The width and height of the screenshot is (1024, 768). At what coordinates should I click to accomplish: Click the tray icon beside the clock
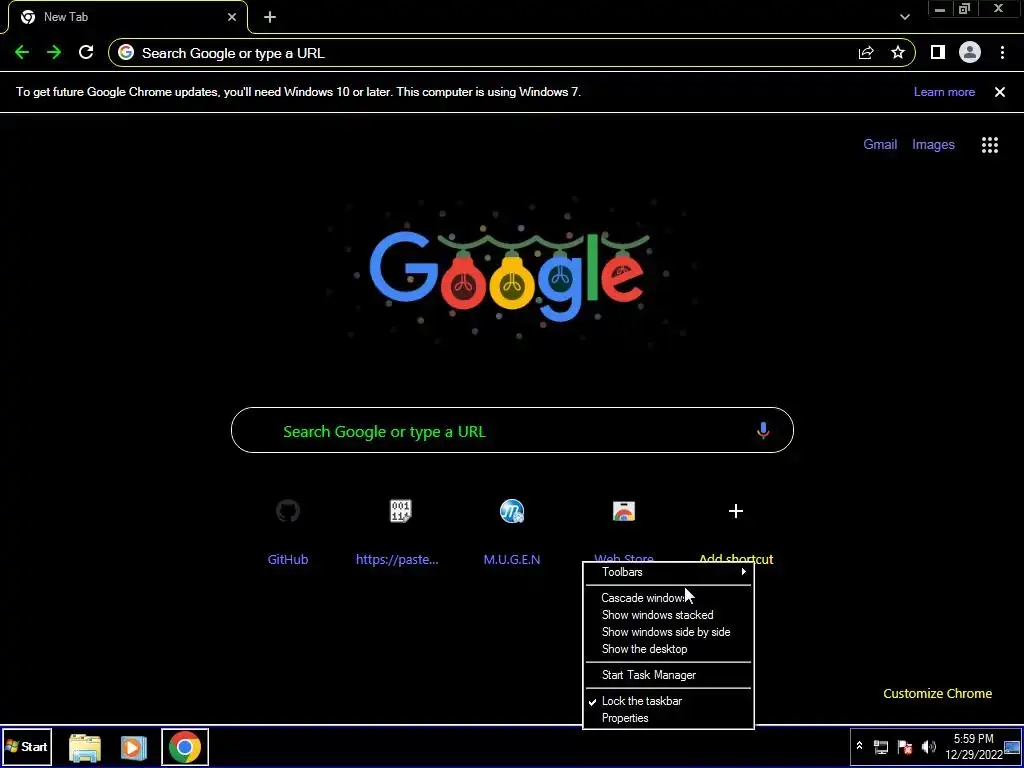(1012, 747)
